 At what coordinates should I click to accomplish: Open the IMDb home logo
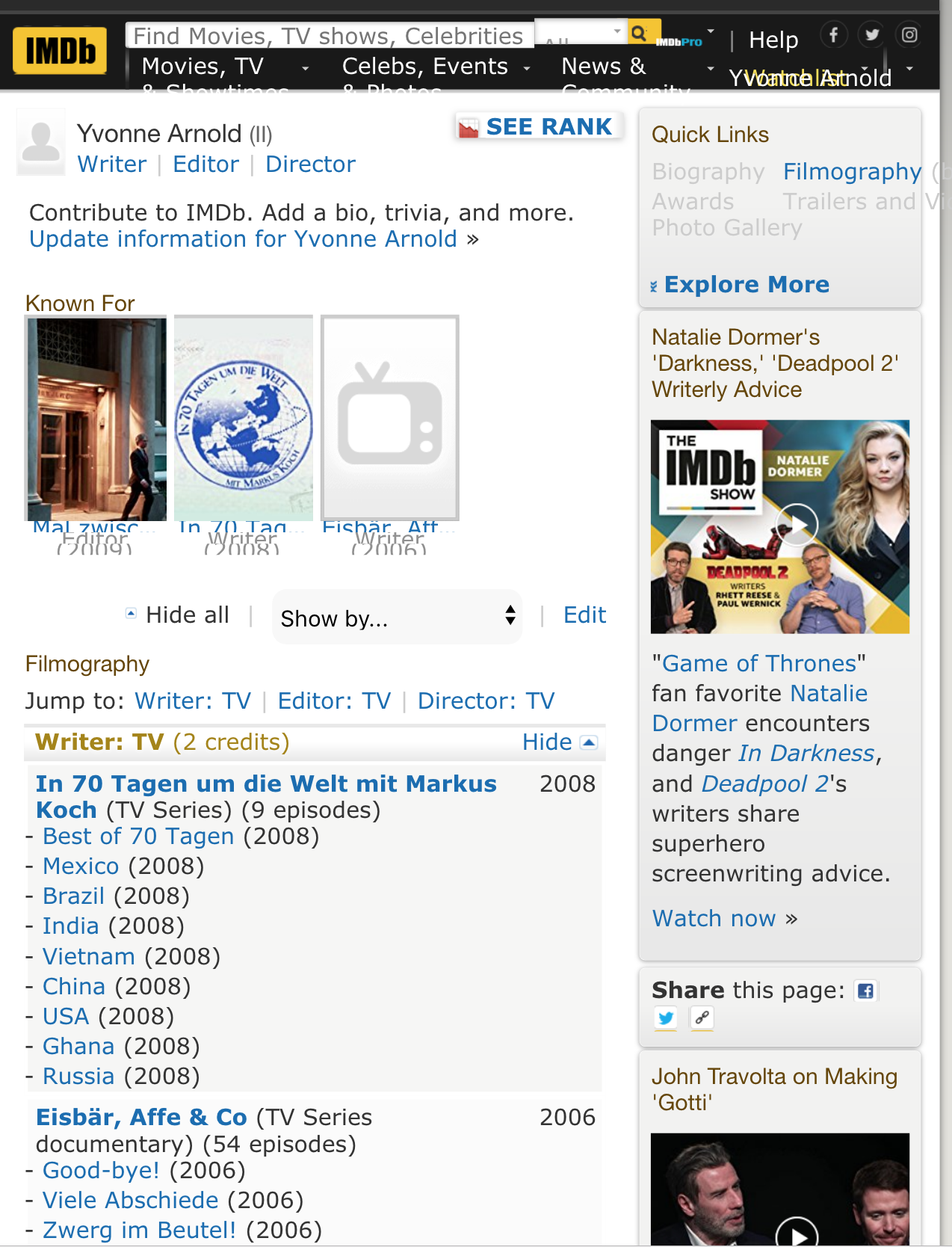(60, 51)
